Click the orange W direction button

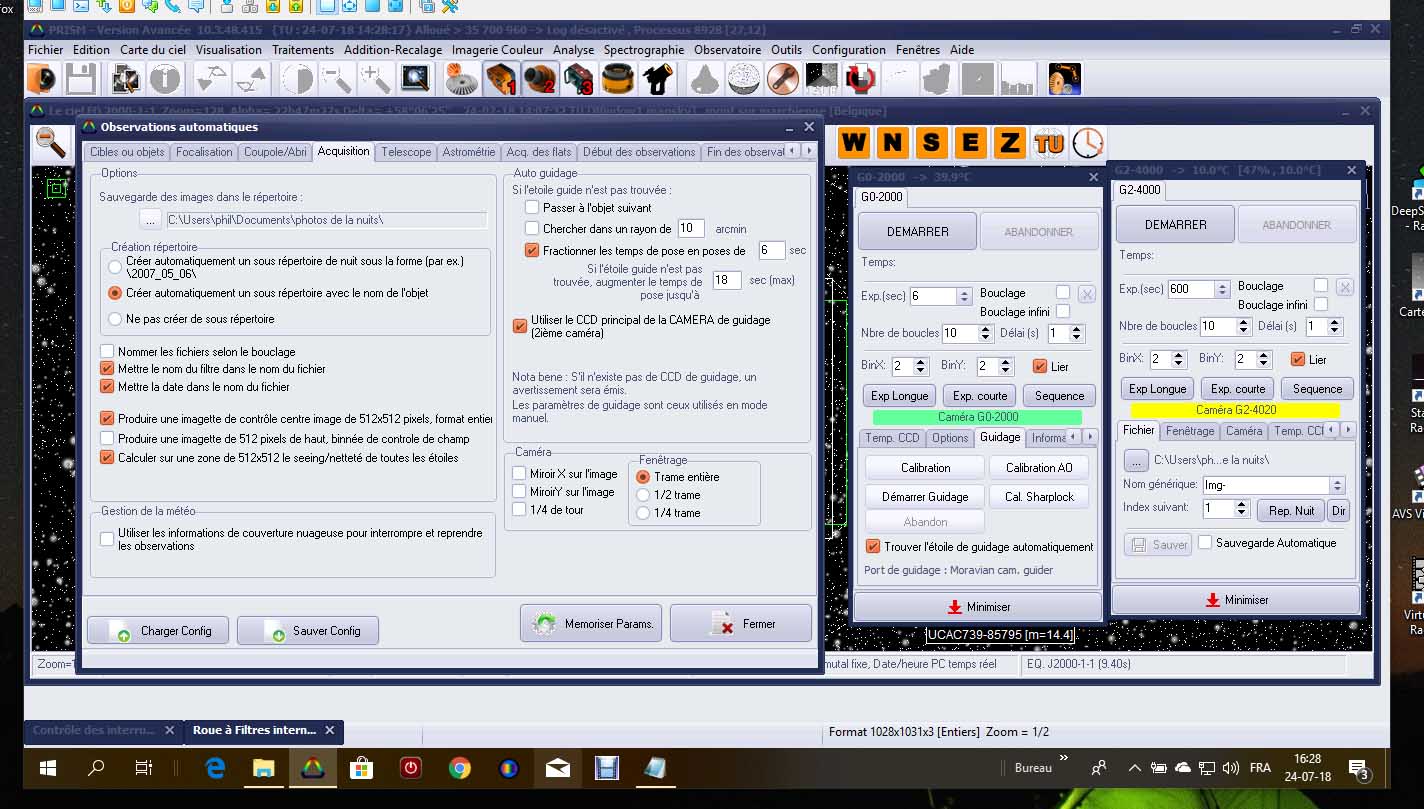click(854, 143)
